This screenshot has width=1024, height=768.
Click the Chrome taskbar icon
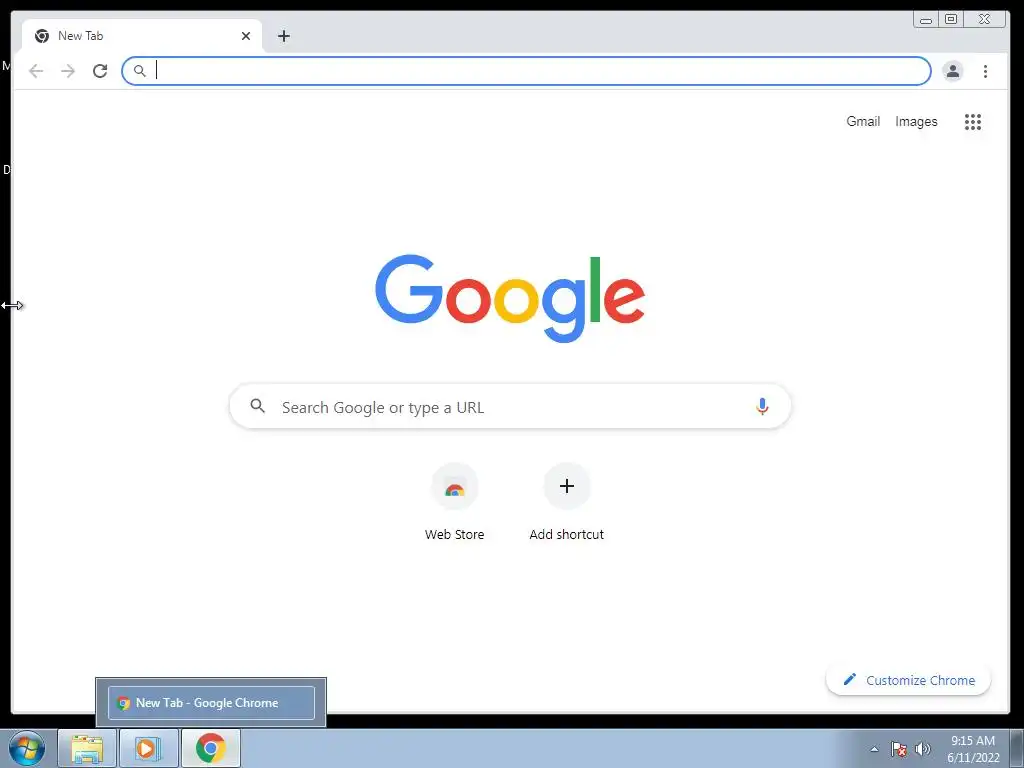(210, 748)
